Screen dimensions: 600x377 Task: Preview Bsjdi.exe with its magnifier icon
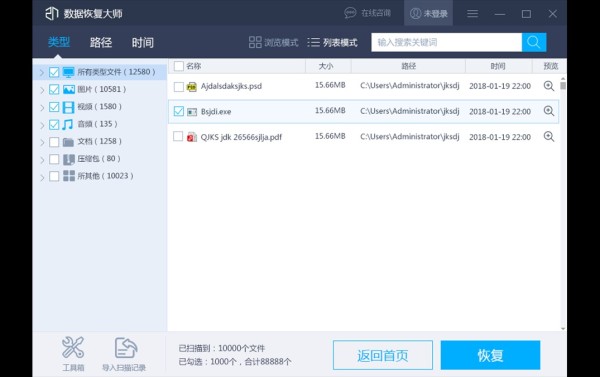tap(549, 111)
